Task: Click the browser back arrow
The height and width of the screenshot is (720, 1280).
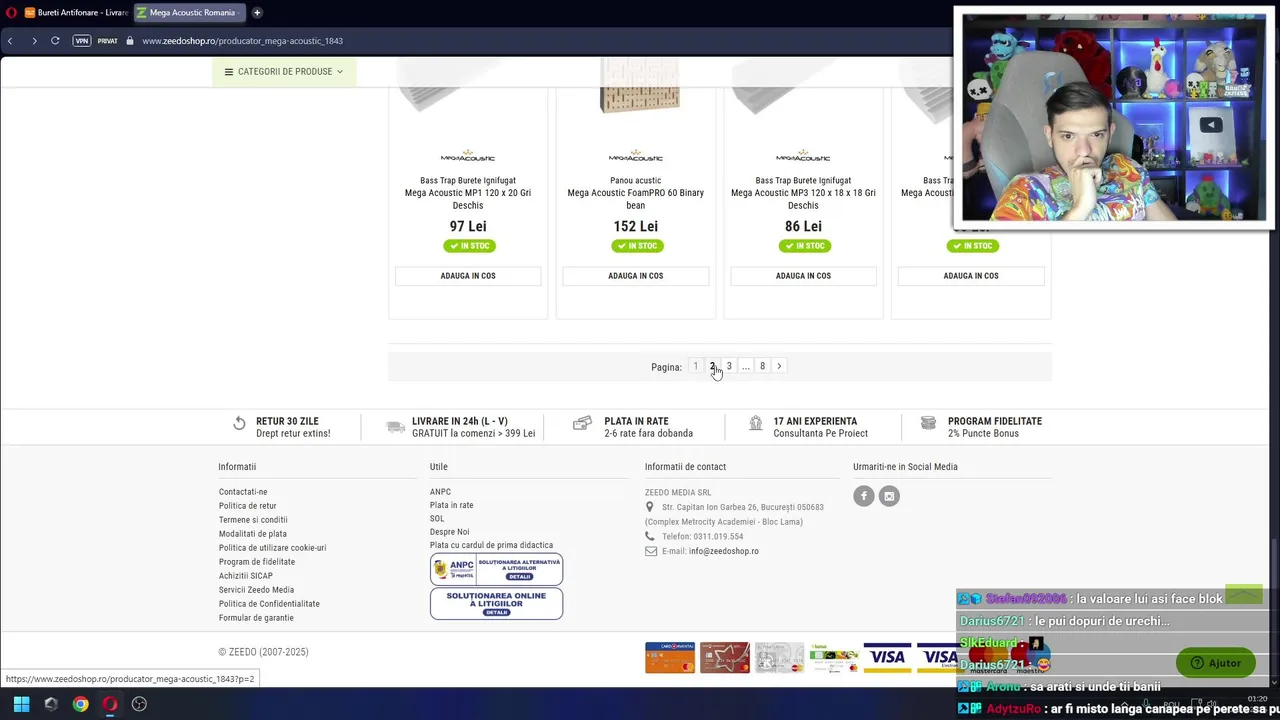Action: [x=10, y=41]
